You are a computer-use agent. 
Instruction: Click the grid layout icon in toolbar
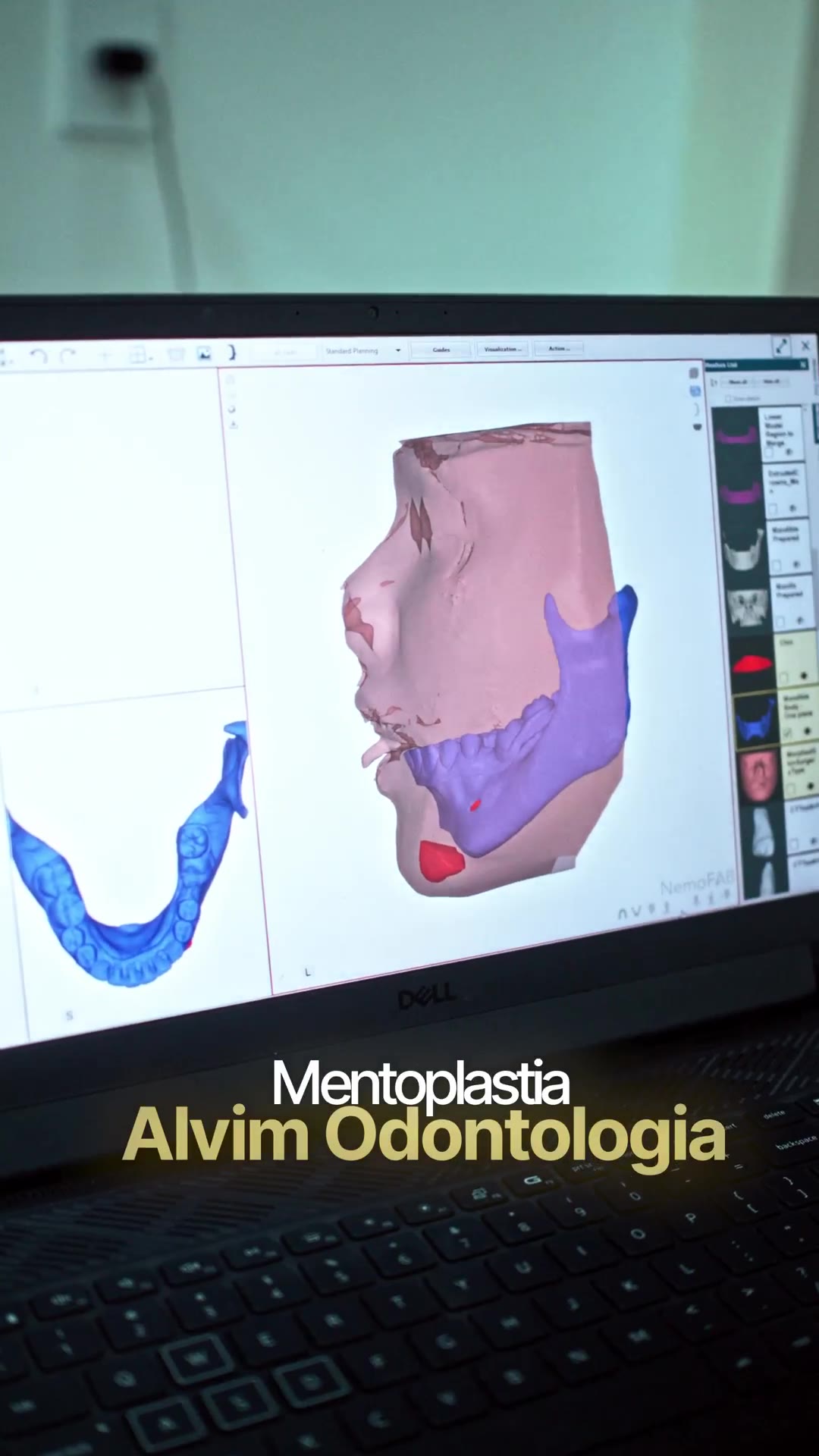coord(137,355)
